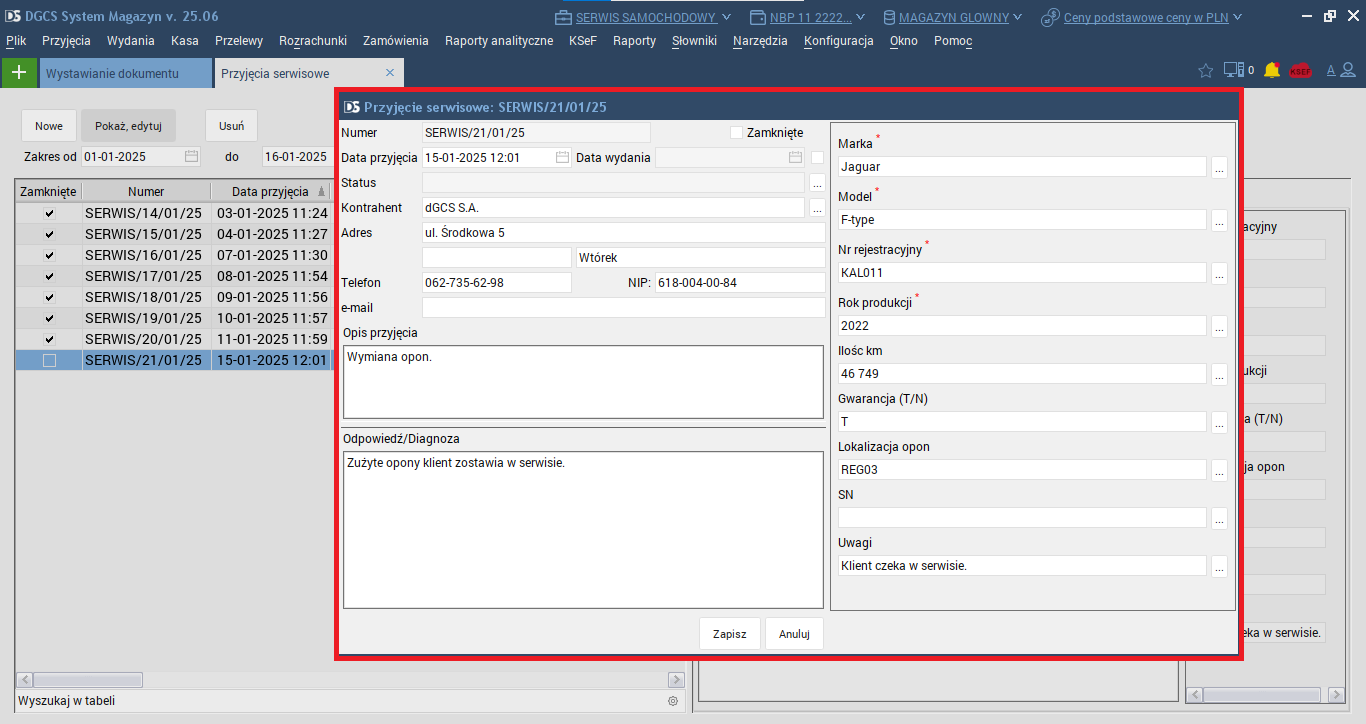The image size is (1366, 724).
Task: Sort by Data przyjęcia column header
Action: point(270,191)
